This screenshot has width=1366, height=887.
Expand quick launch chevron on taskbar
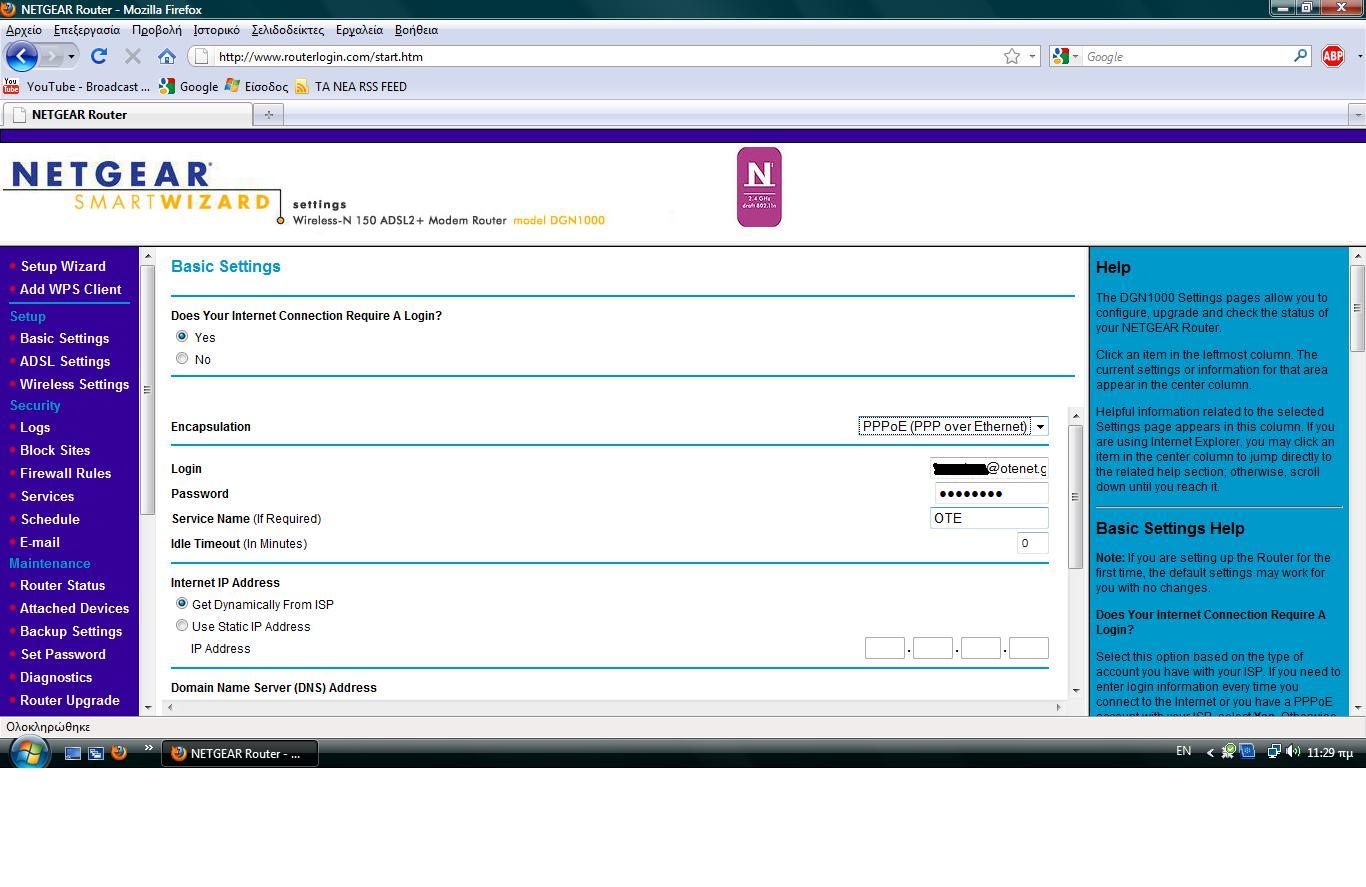[x=149, y=748]
